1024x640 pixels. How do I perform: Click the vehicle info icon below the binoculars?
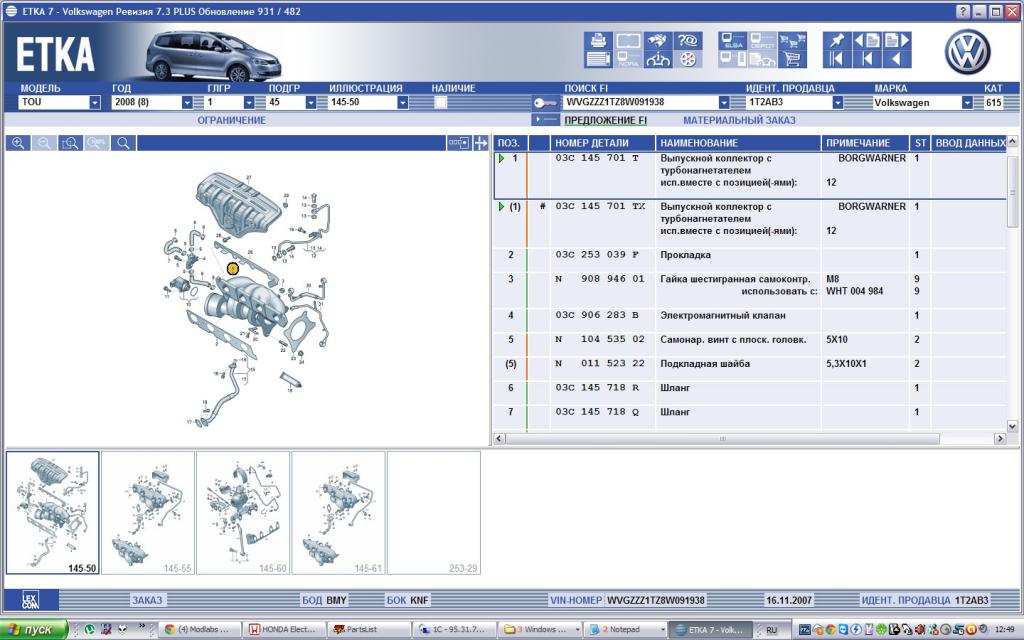point(658,59)
